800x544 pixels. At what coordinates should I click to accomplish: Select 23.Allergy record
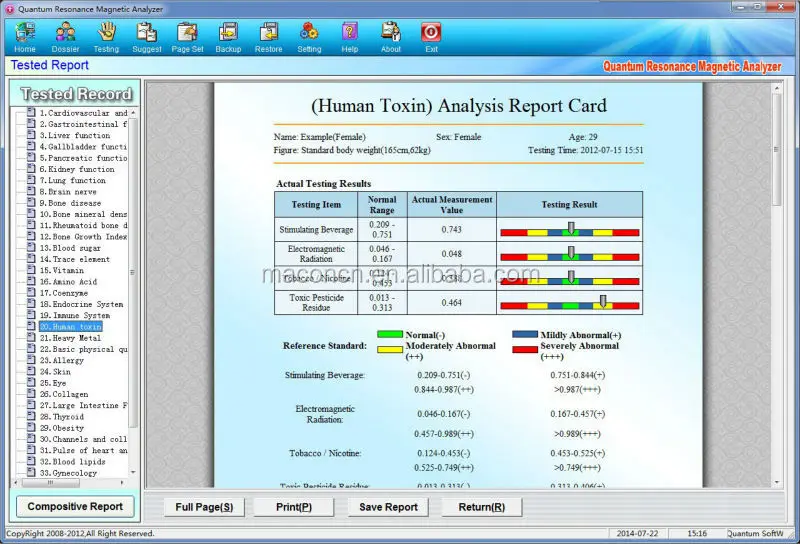point(62,360)
